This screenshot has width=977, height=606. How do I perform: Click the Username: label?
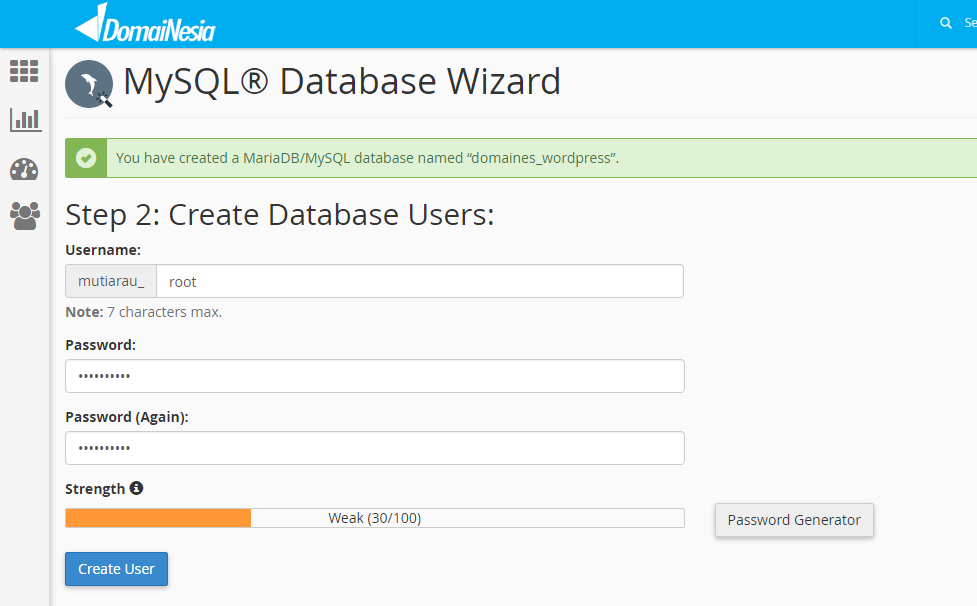point(103,250)
